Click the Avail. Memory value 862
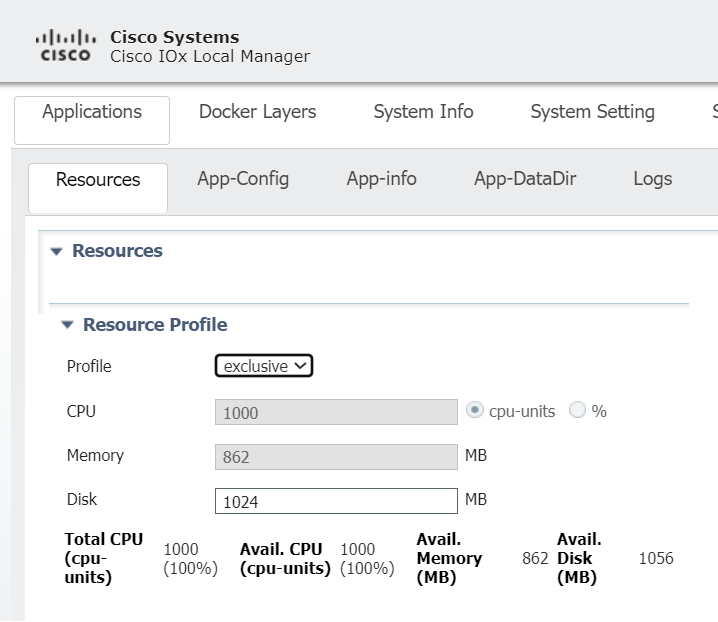The width and height of the screenshot is (718, 622). [535, 558]
